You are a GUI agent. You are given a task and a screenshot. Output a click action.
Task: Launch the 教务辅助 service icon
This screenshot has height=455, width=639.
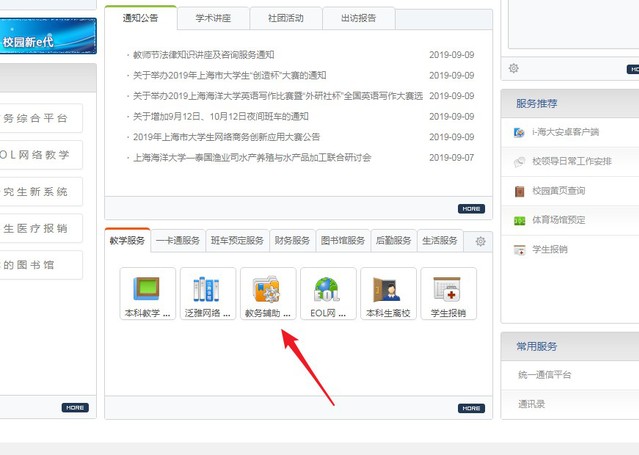click(x=268, y=293)
